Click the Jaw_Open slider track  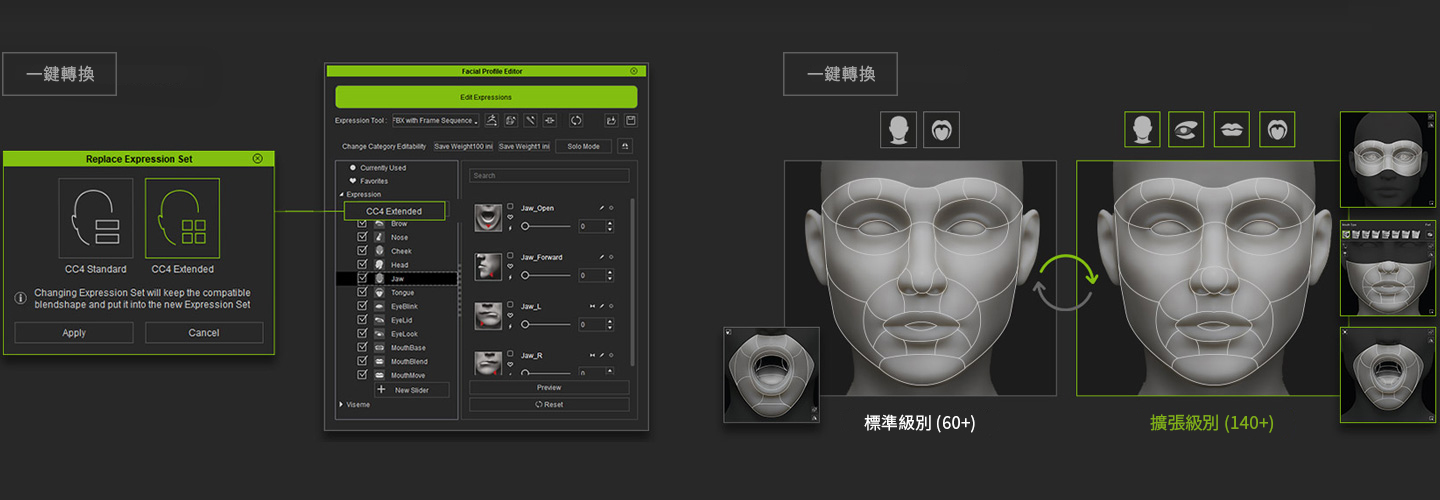tap(548, 227)
